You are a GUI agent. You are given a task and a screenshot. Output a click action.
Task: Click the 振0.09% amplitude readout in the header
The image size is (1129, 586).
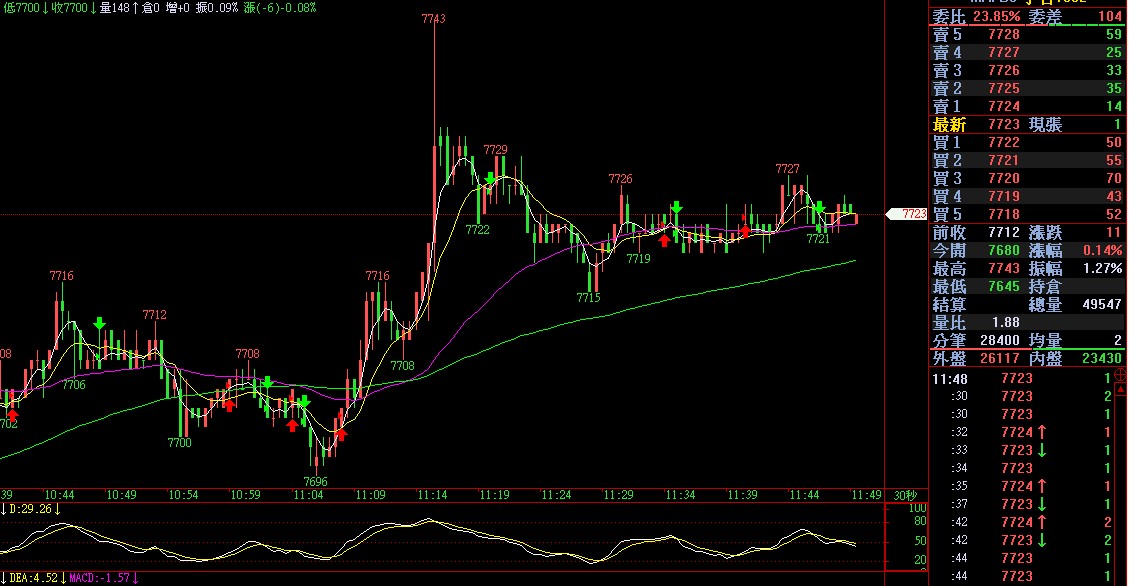click(x=217, y=8)
